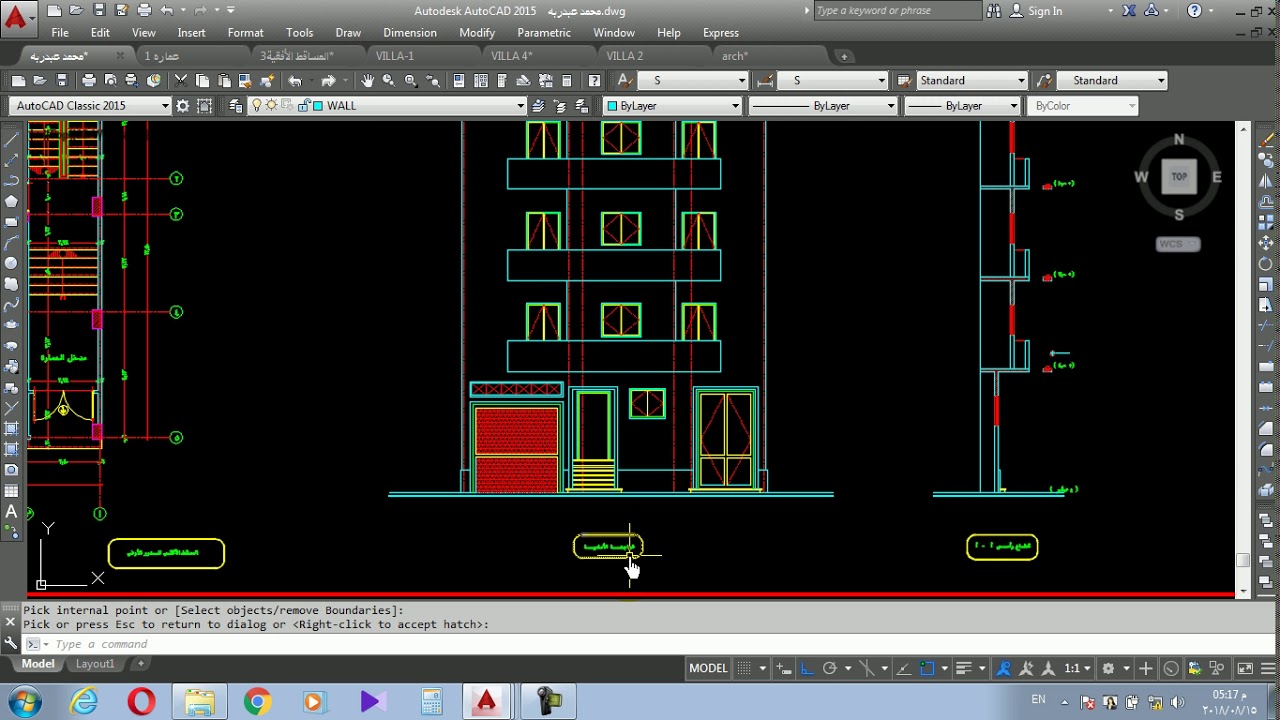The width and height of the screenshot is (1280, 720).
Task: Click the Plot printer icon
Action: (x=89, y=81)
